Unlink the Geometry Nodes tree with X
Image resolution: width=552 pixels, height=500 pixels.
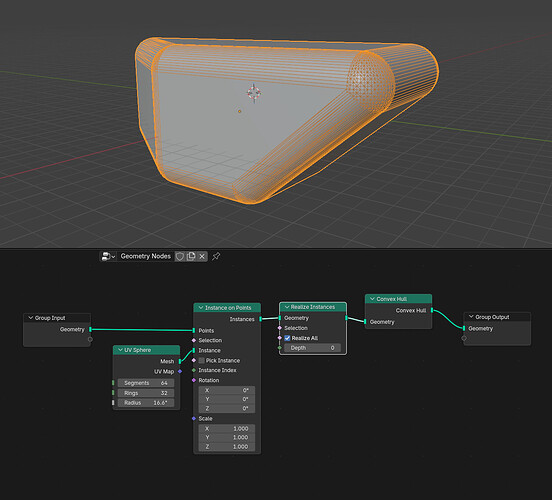202,256
